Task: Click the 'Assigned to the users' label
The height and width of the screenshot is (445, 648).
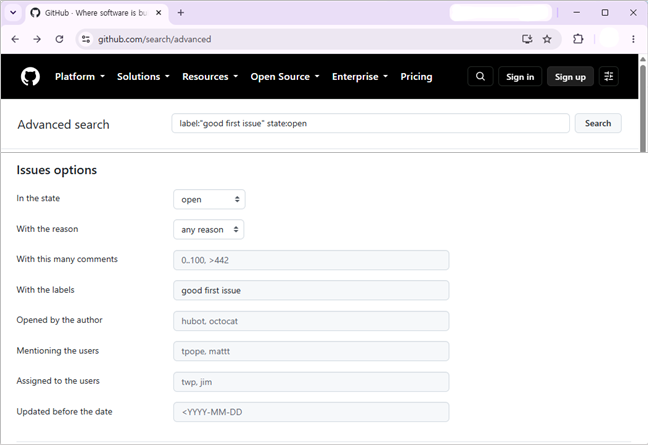Action: point(58,381)
